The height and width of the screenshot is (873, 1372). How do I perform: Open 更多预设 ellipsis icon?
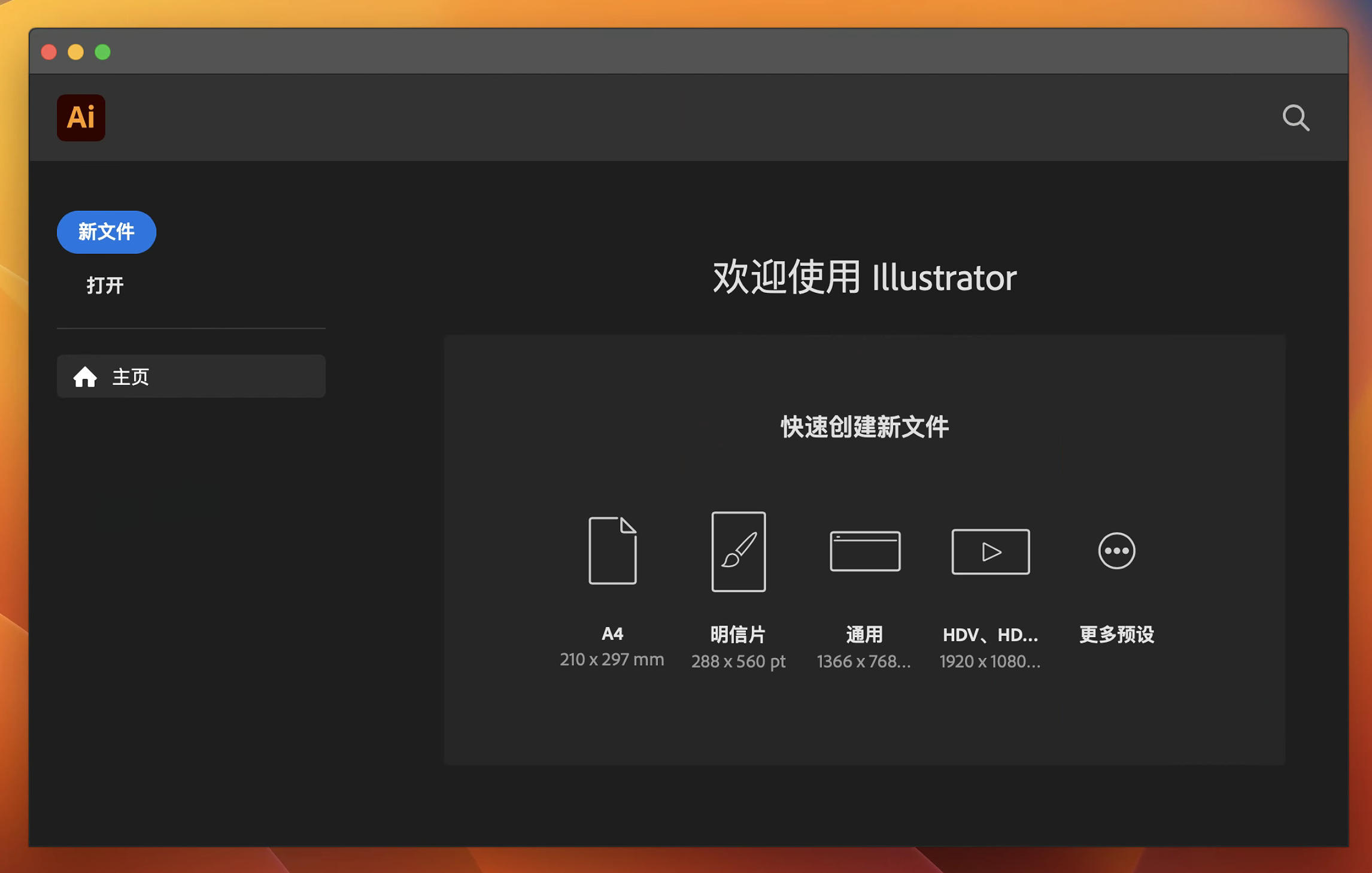coord(1116,550)
